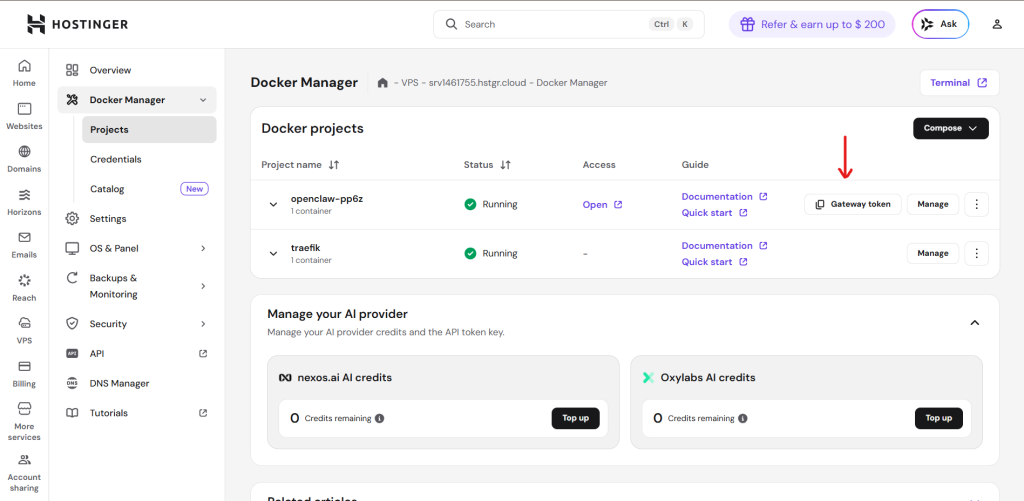
Task: Open the openclaw-pp6z three-dot menu
Action: [976, 204]
